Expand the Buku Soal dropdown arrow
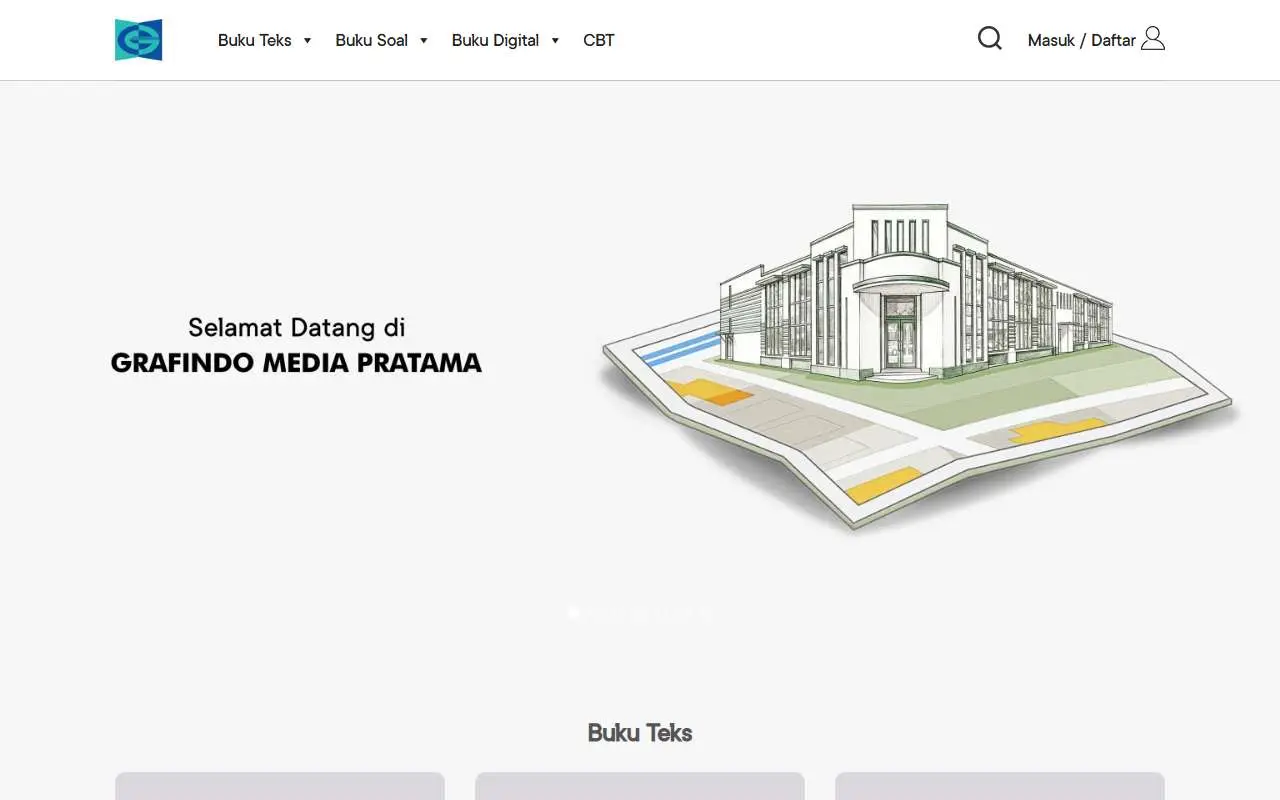 (x=423, y=41)
